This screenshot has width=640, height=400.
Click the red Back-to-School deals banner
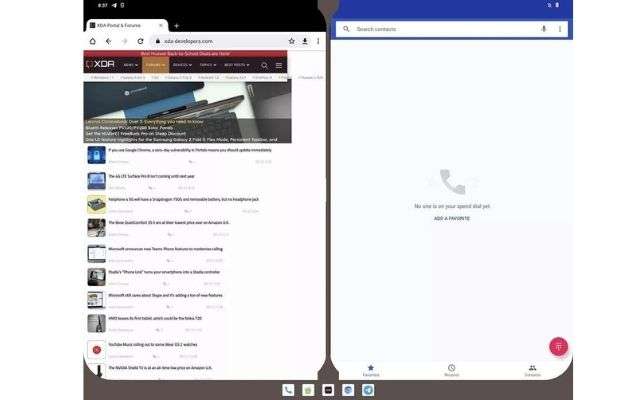(x=185, y=53)
